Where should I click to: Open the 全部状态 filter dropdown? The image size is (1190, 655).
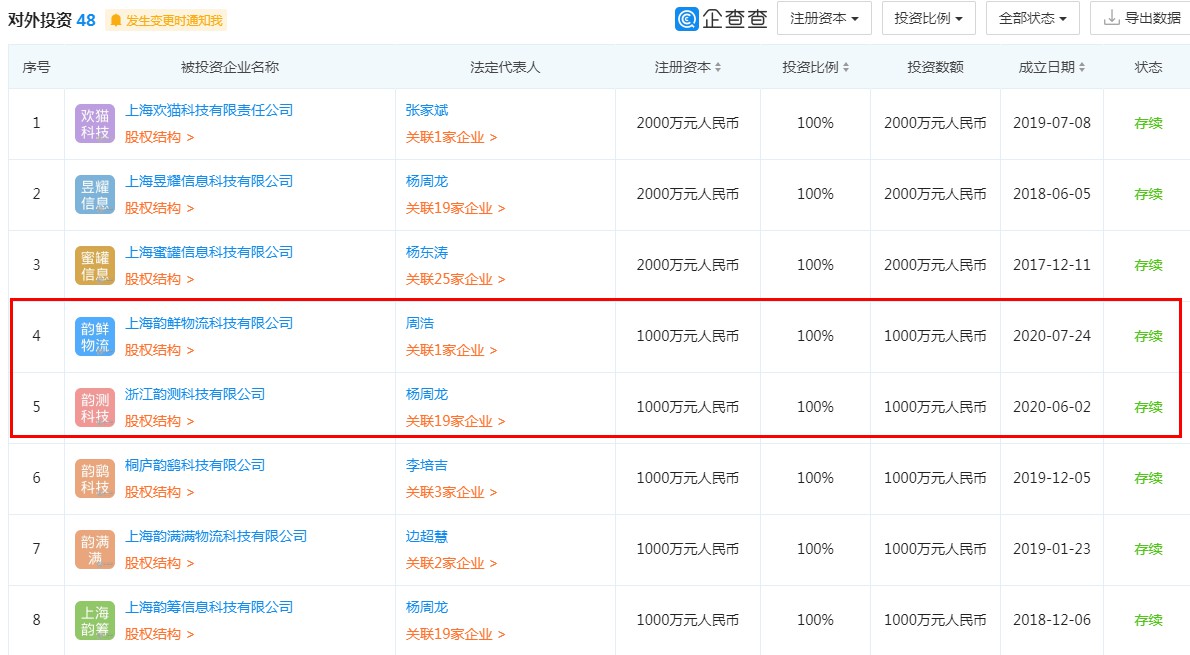[x=1033, y=18]
